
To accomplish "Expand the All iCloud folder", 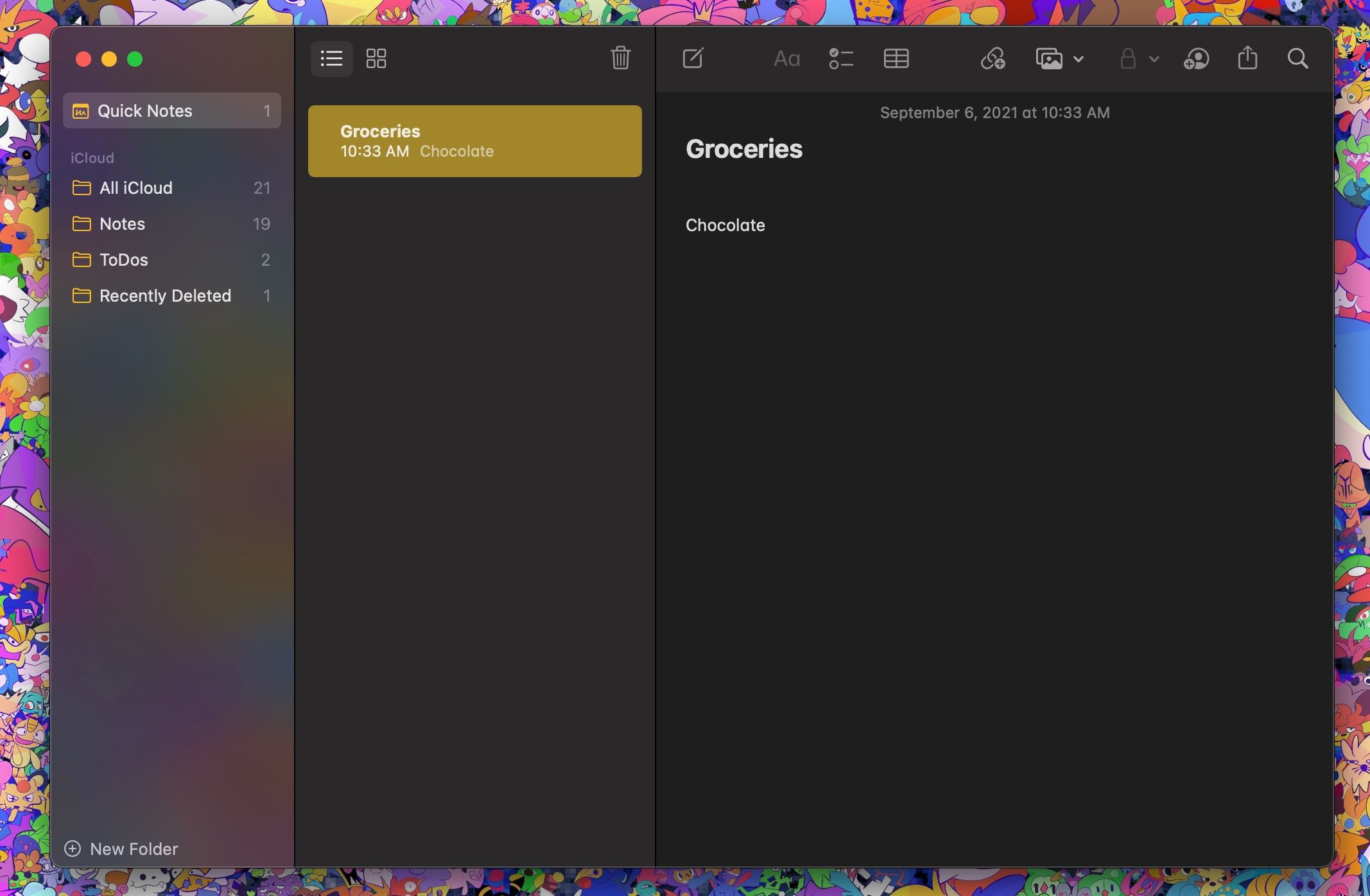I will 135,187.
